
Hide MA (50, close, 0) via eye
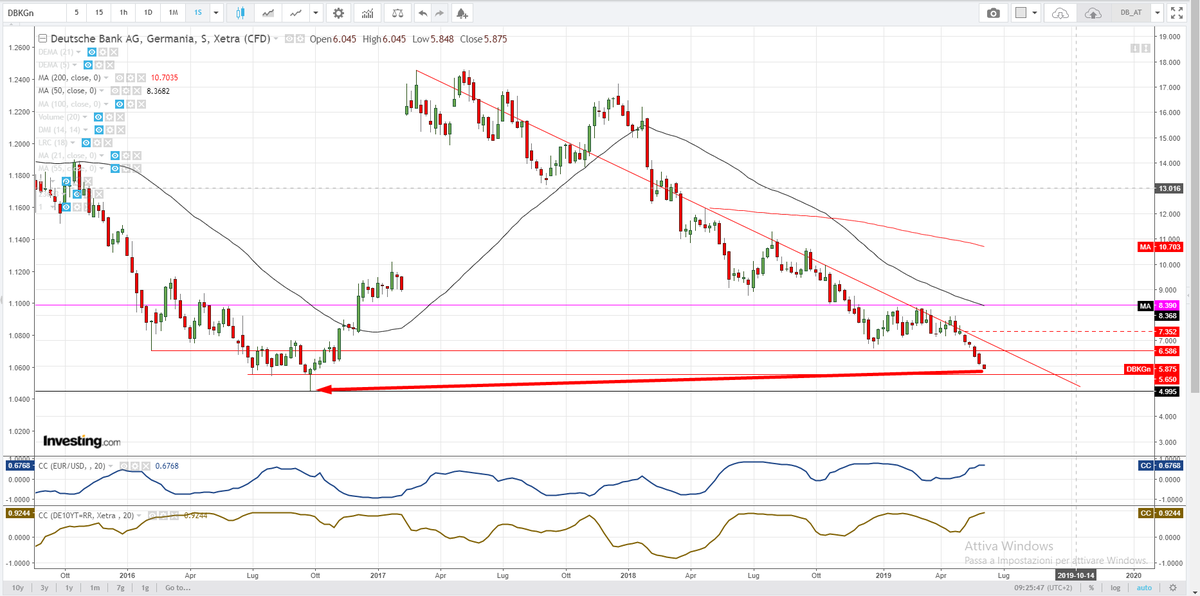coord(115,91)
